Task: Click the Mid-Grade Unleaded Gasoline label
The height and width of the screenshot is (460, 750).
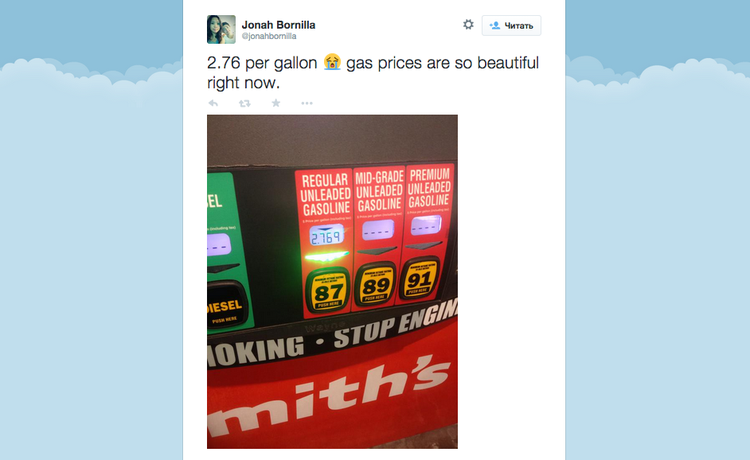Action: pyautogui.click(x=379, y=191)
